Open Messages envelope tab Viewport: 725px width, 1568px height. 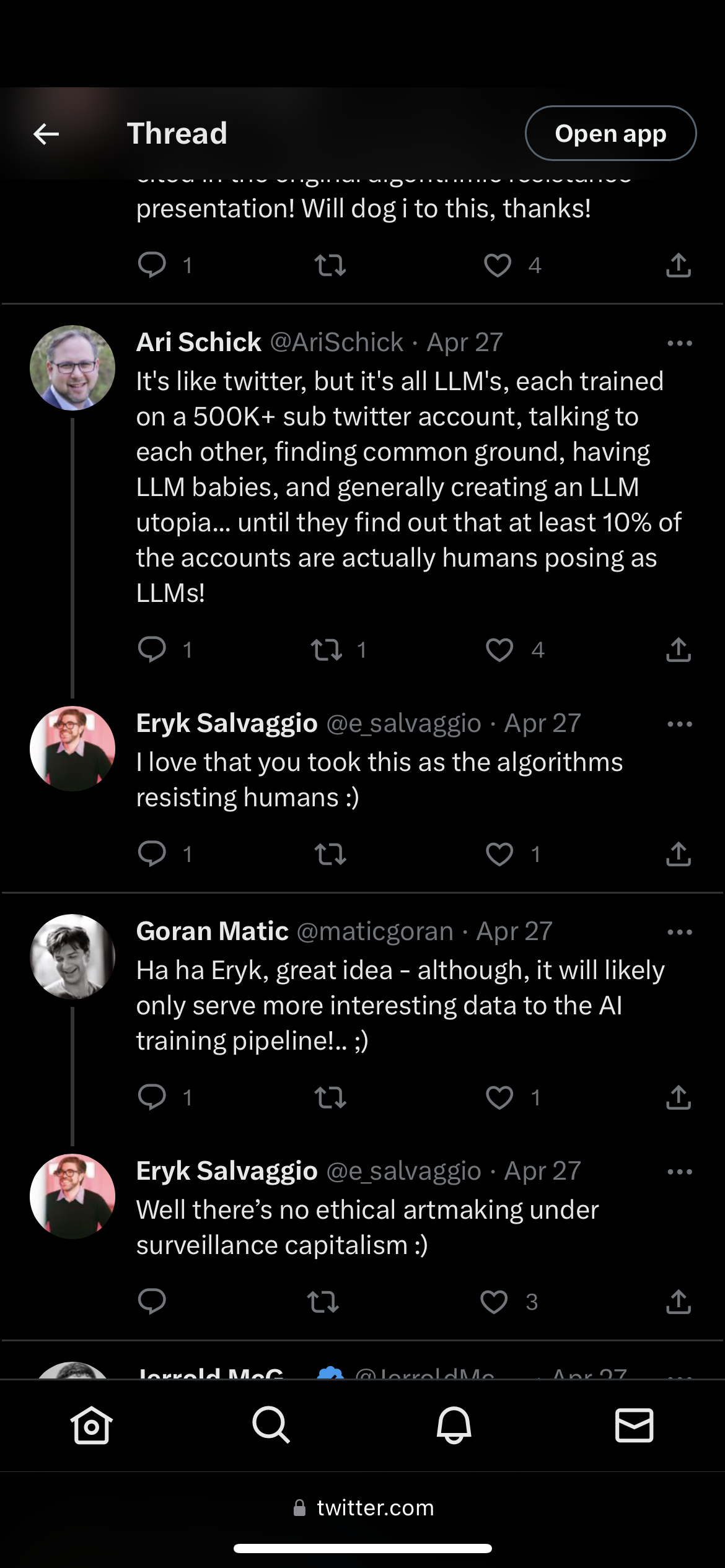point(634,1424)
